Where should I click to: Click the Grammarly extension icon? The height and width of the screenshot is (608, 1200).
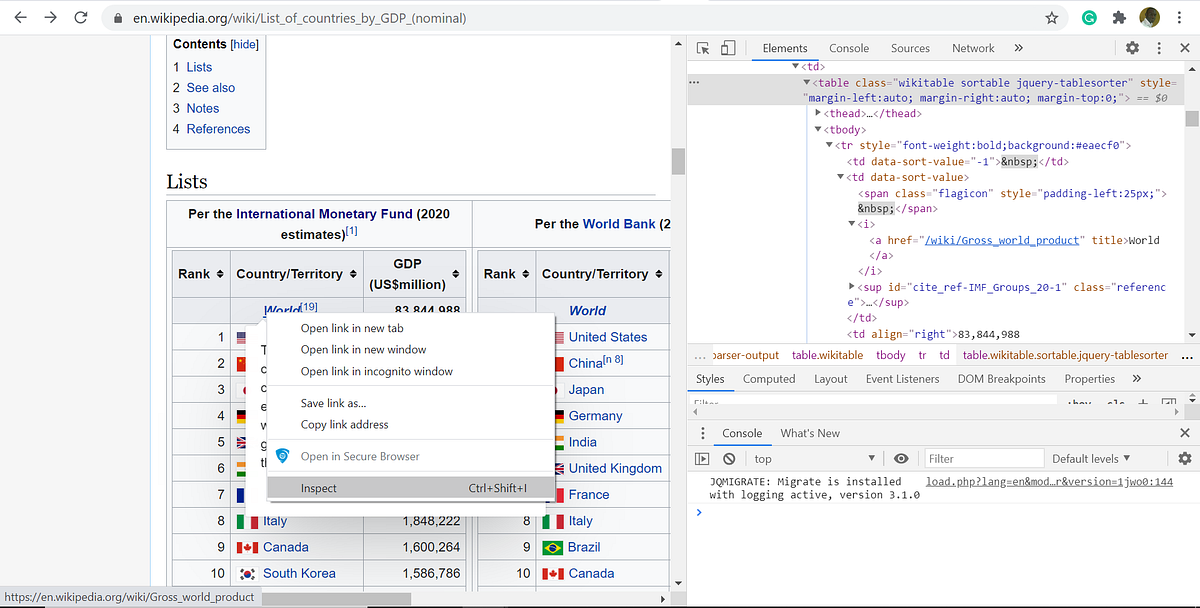pos(1089,17)
